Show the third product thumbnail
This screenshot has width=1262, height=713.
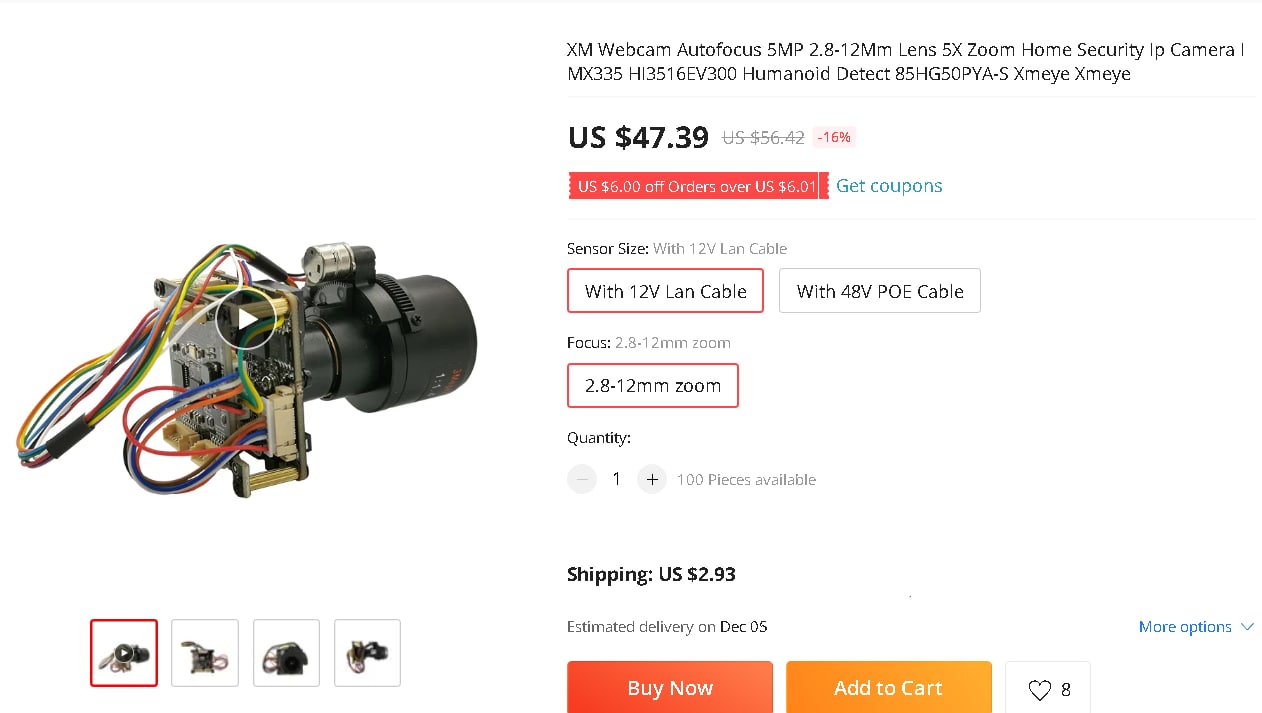[x=286, y=653]
